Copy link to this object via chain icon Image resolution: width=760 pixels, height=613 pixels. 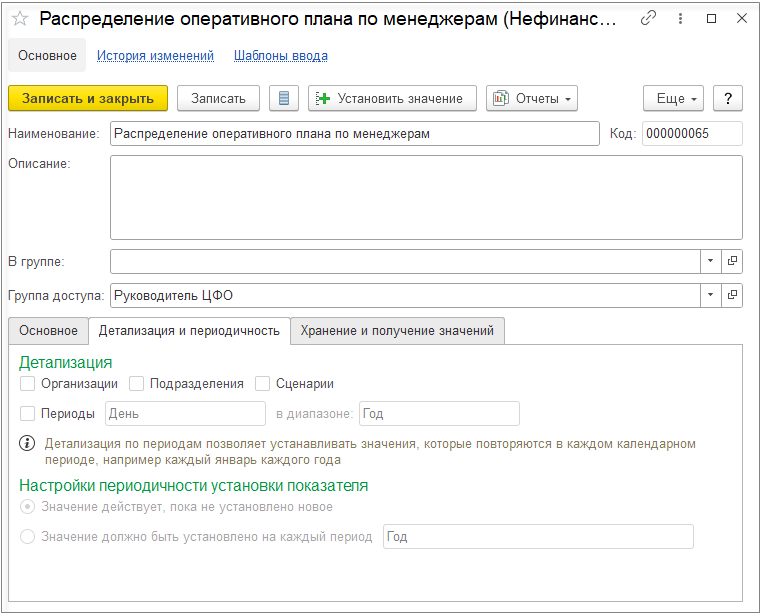tap(649, 18)
